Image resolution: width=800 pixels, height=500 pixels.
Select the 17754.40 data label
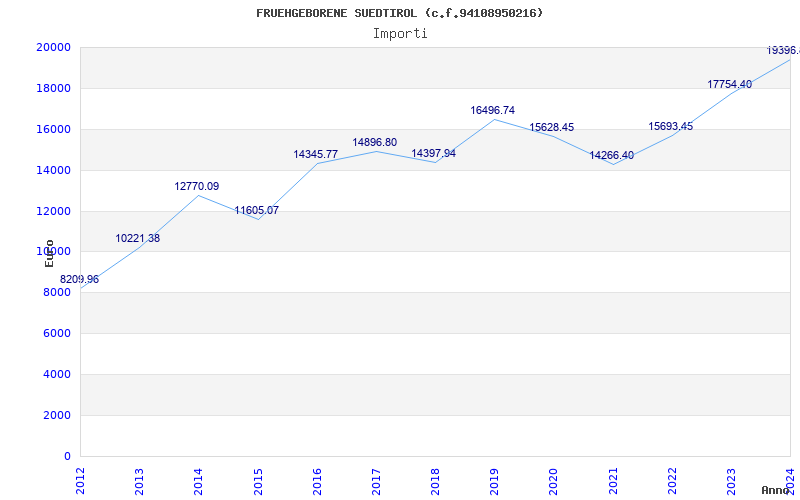pyautogui.click(x=730, y=84)
